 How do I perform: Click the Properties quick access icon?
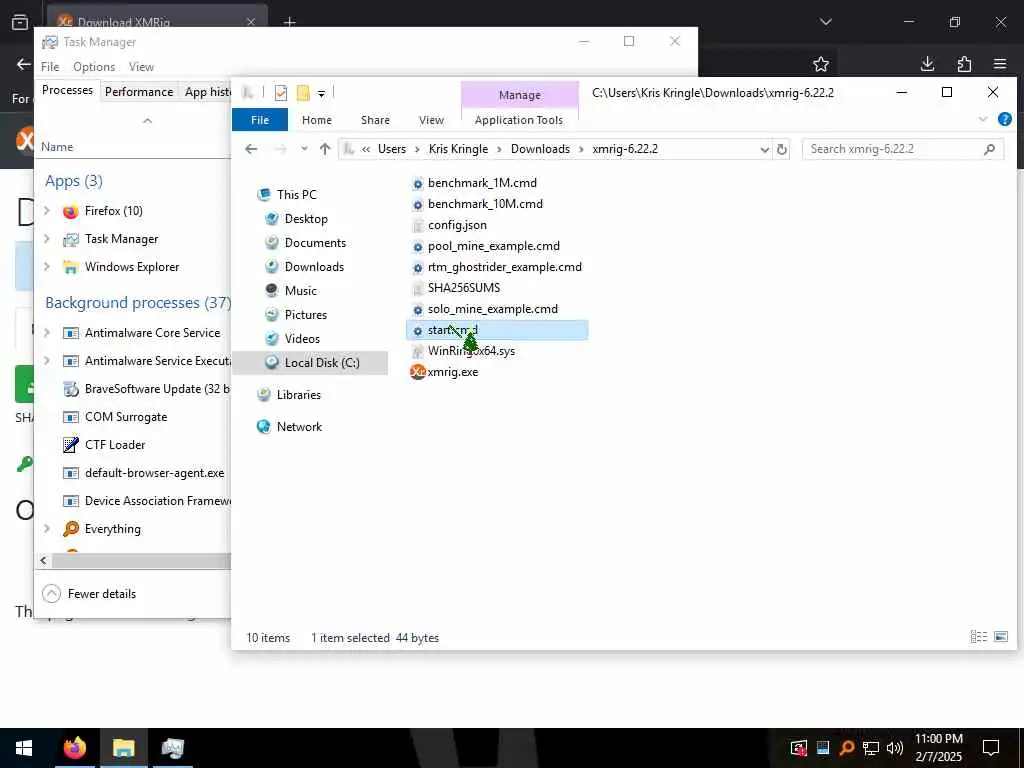[281, 93]
